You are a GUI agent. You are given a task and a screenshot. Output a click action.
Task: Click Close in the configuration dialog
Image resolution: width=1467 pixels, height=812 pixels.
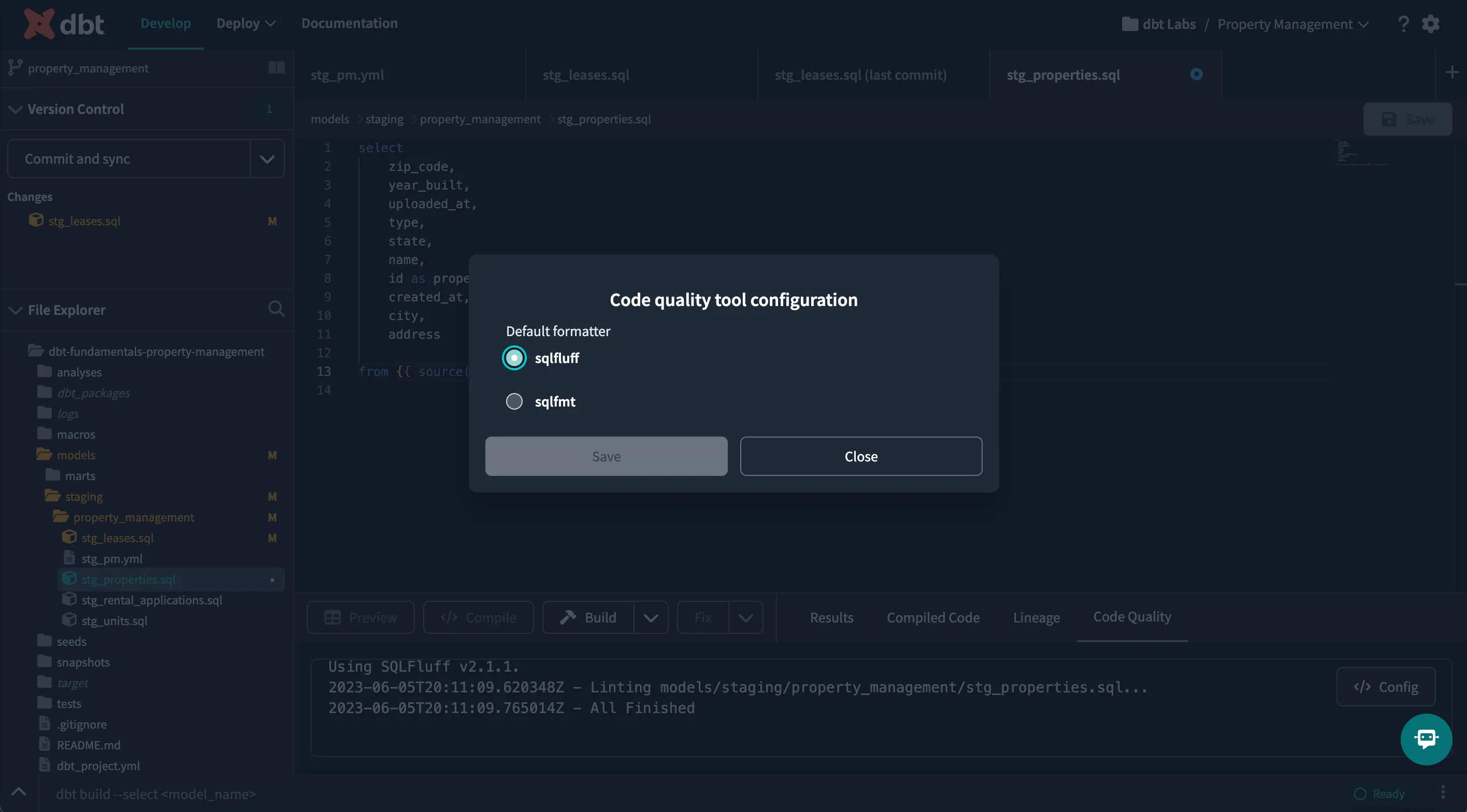861,456
